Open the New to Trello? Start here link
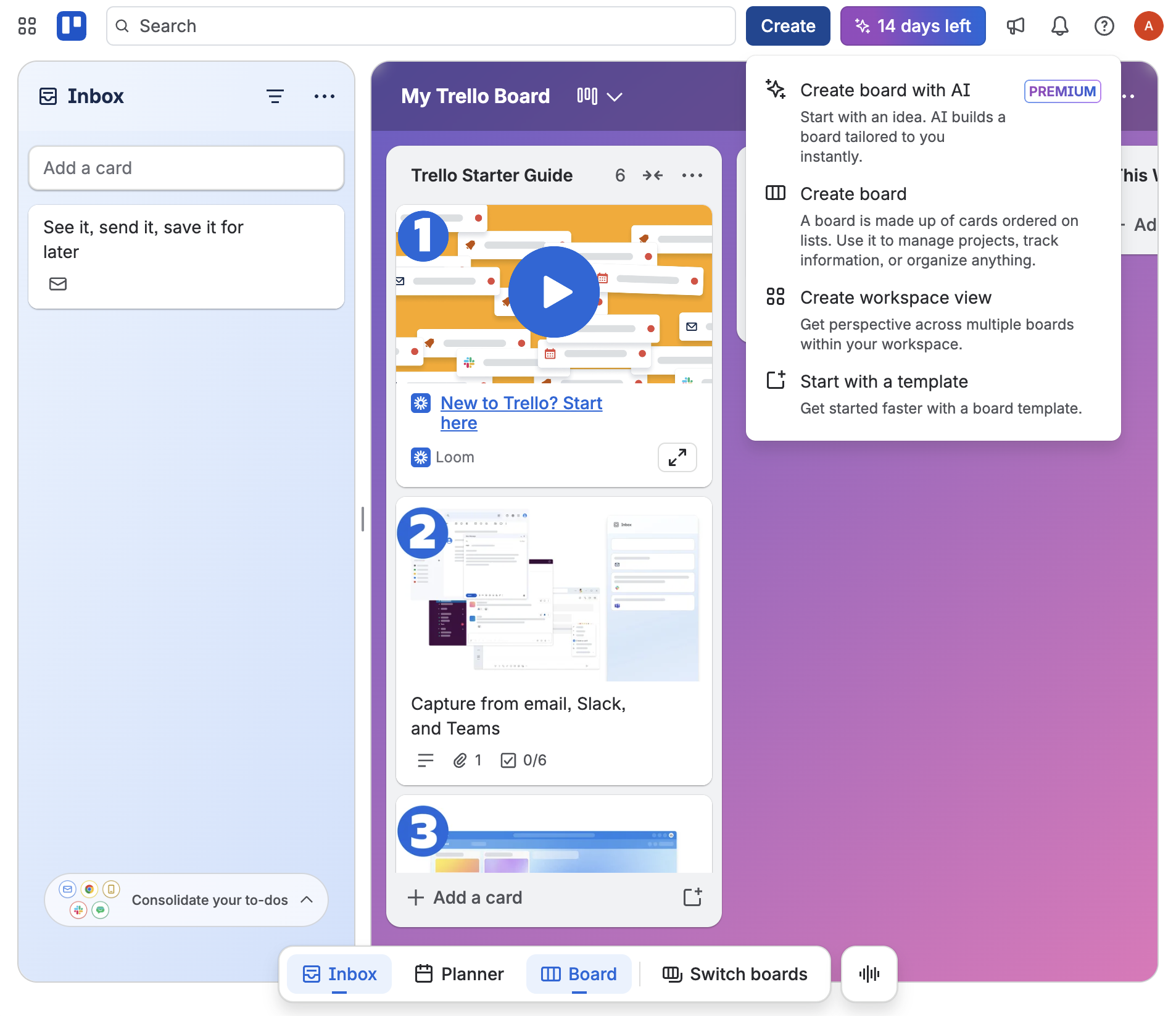 pos(521,413)
